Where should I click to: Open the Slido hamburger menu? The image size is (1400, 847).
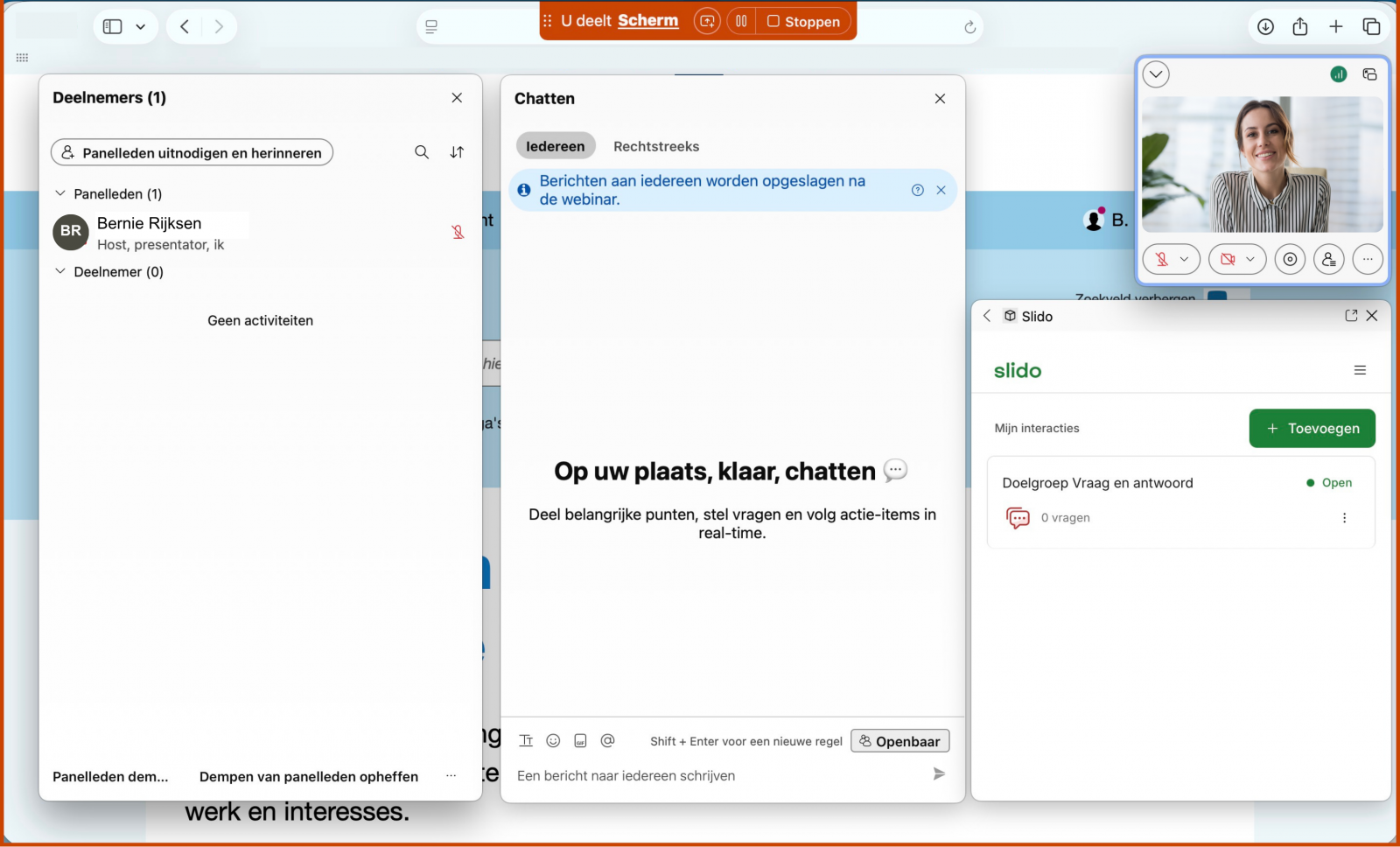click(1360, 370)
